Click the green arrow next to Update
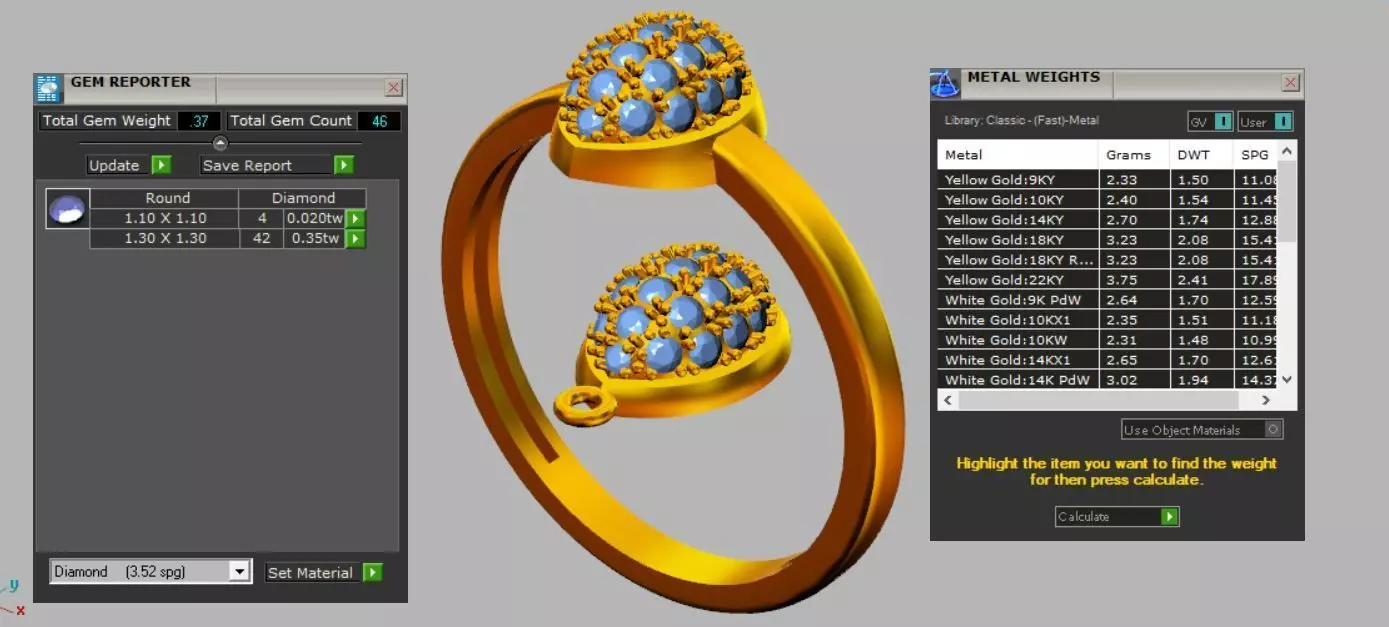1389x627 pixels. coord(161,165)
